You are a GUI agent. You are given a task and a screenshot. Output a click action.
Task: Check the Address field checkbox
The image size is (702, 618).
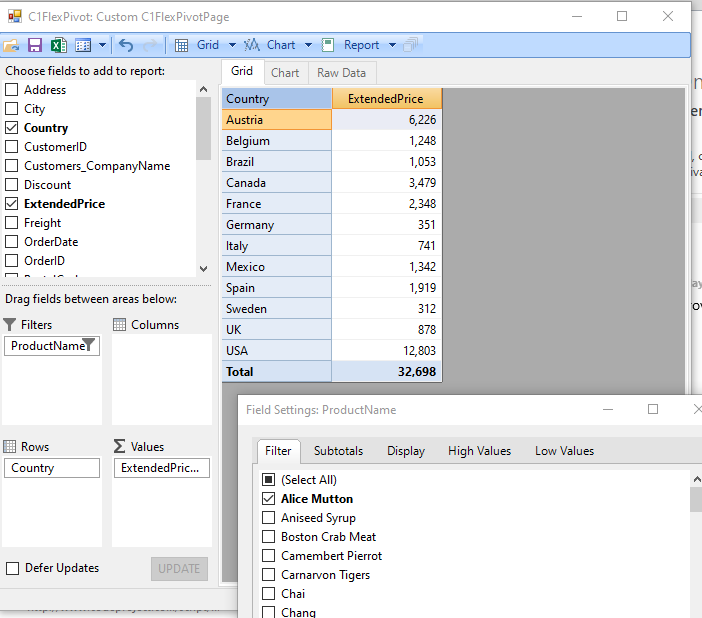pyautogui.click(x=12, y=90)
